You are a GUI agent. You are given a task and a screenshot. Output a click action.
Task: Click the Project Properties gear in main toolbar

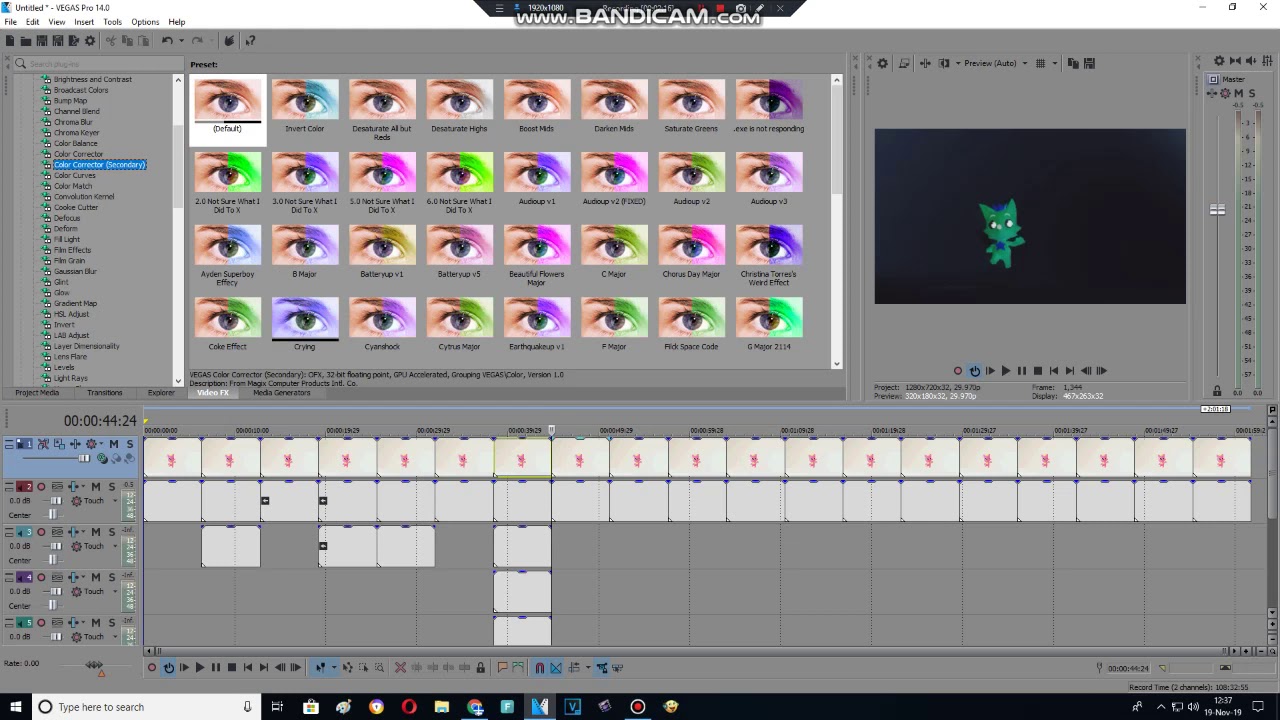(89, 40)
